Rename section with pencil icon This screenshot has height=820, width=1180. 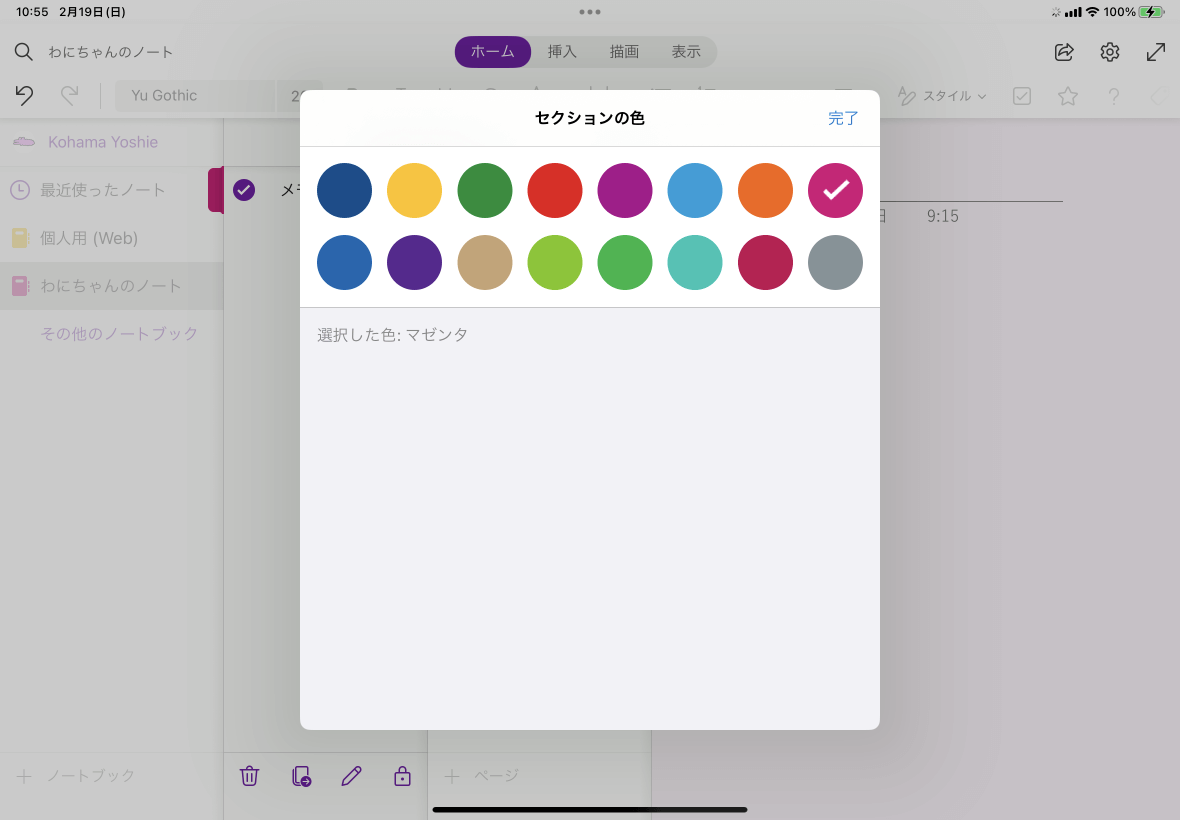tap(351, 776)
